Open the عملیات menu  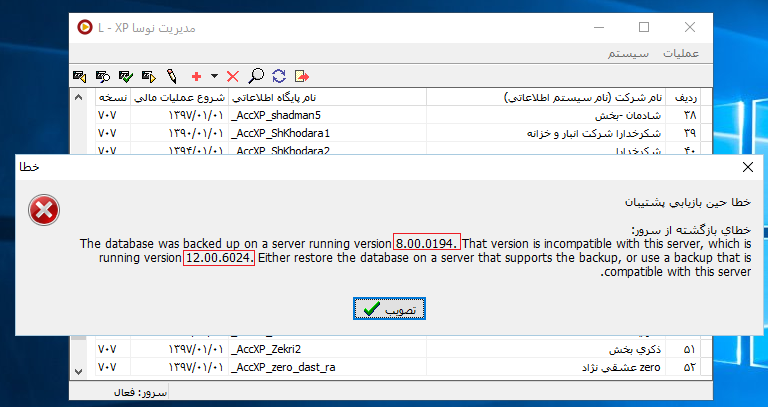680,52
